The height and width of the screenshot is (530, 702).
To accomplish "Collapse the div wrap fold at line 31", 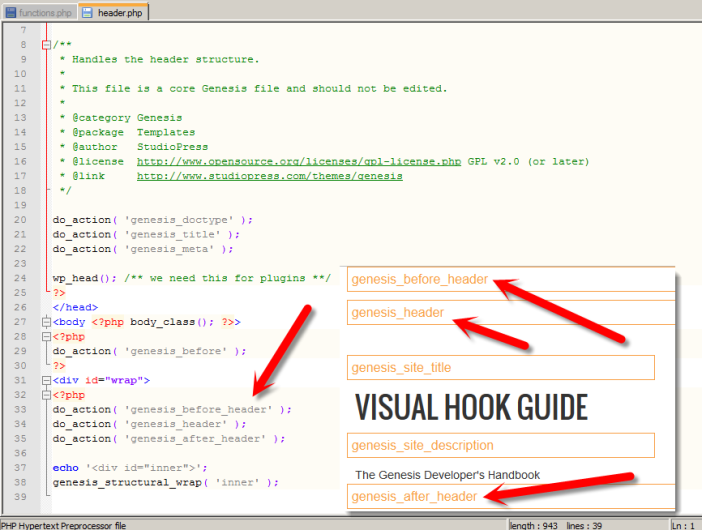I will click(46, 381).
